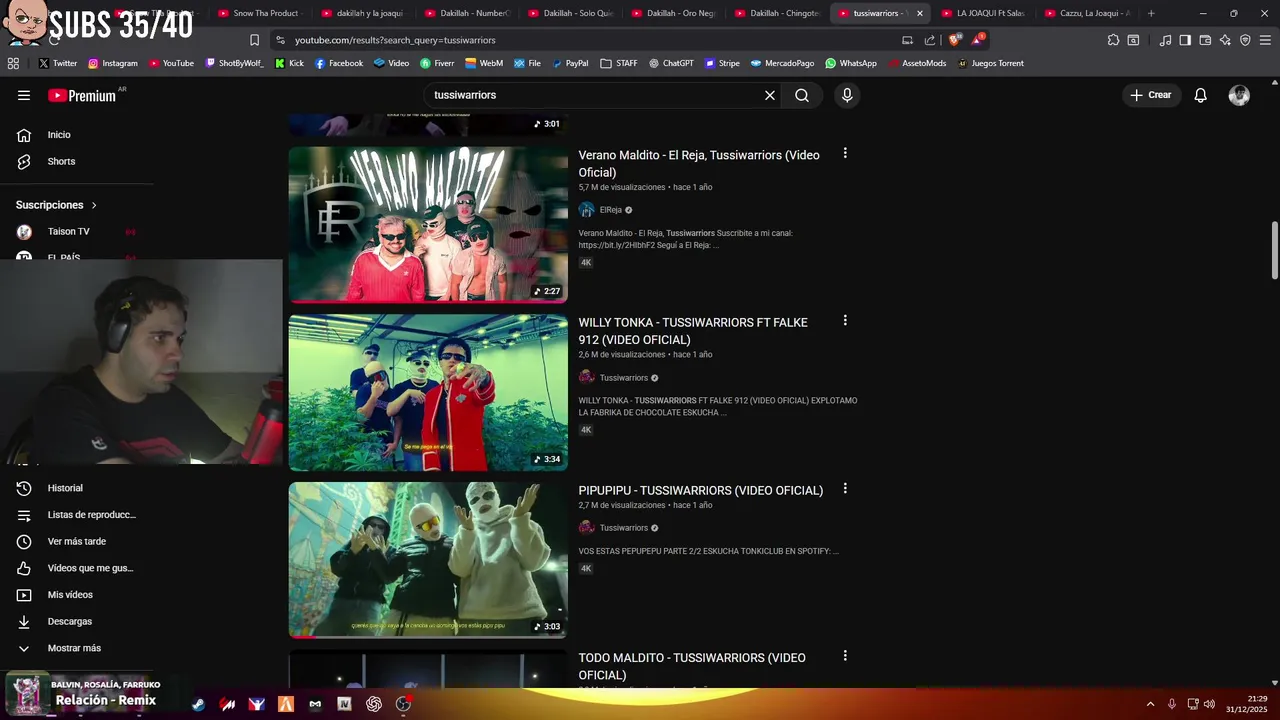Open the MercadoPago bookmark
Viewport: 1280px width, 720px height.
pos(781,63)
